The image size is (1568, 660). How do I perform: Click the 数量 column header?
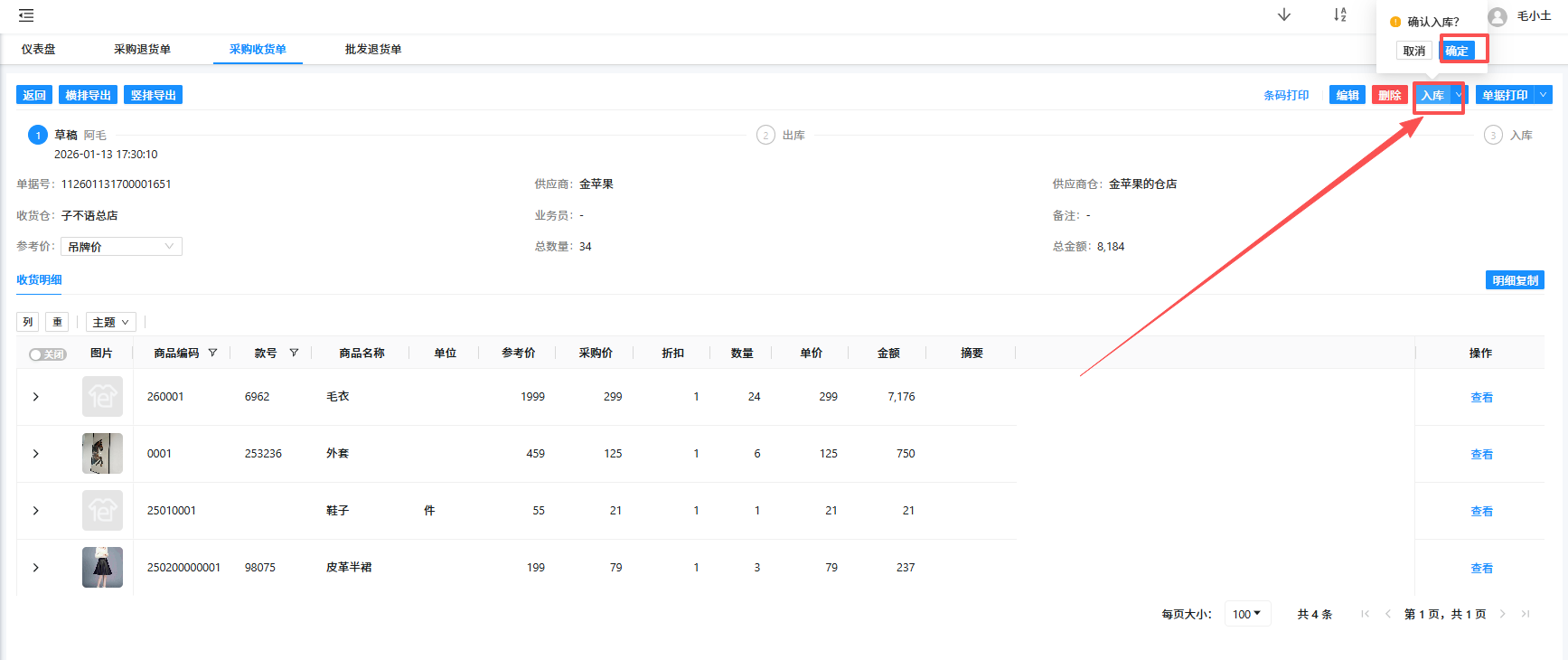click(742, 353)
